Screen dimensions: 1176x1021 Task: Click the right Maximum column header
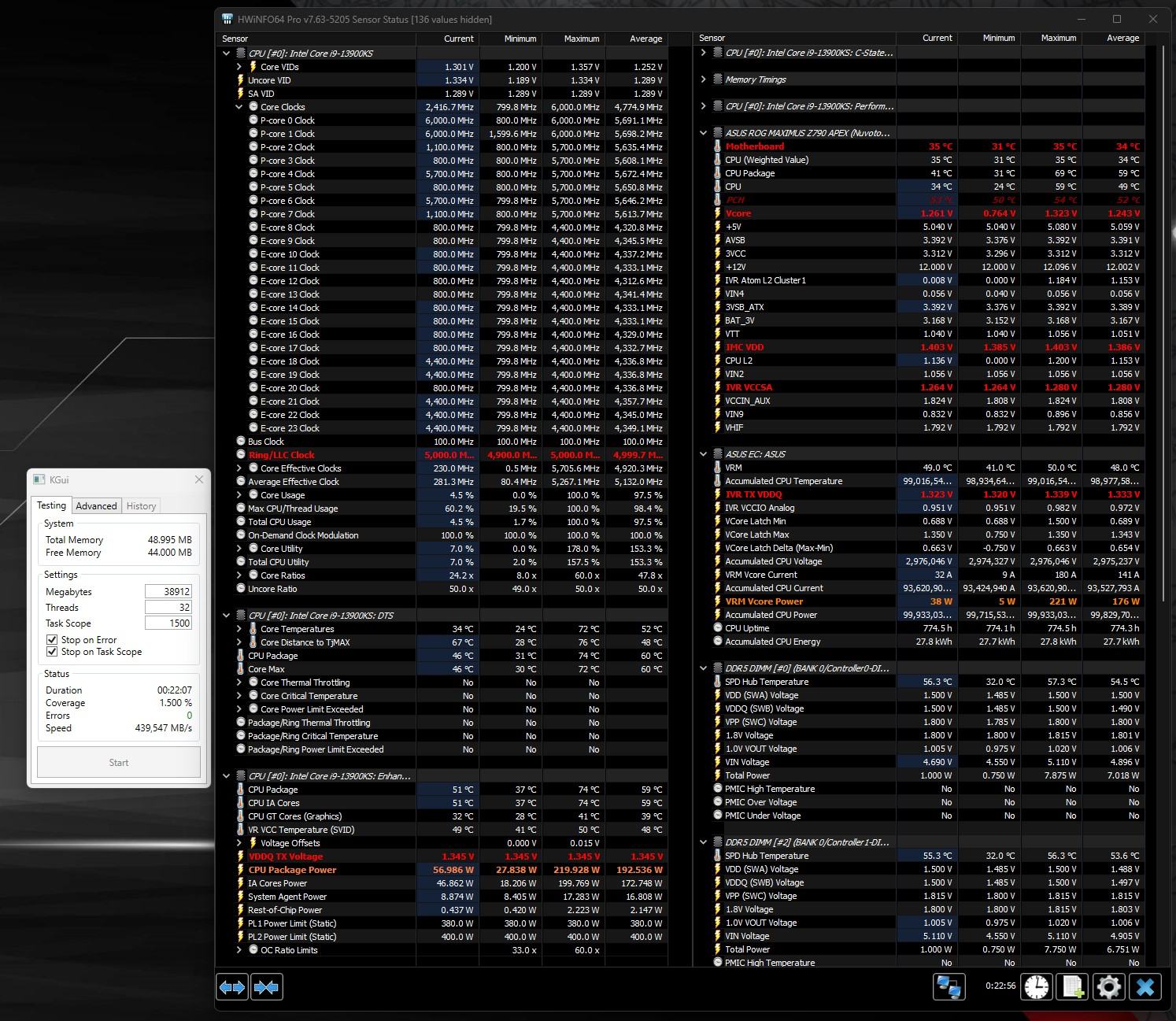coord(1052,38)
